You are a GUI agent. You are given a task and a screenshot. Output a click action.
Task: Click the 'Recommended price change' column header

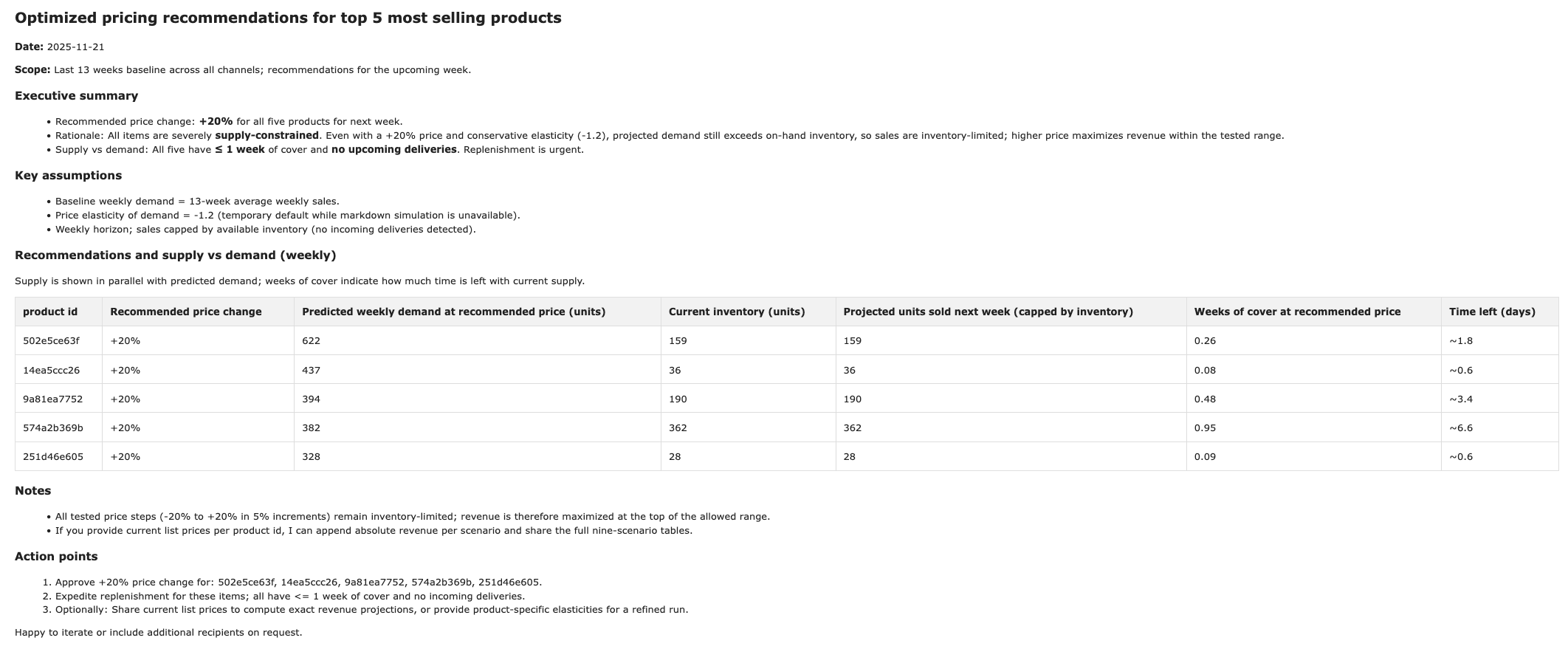tap(186, 312)
